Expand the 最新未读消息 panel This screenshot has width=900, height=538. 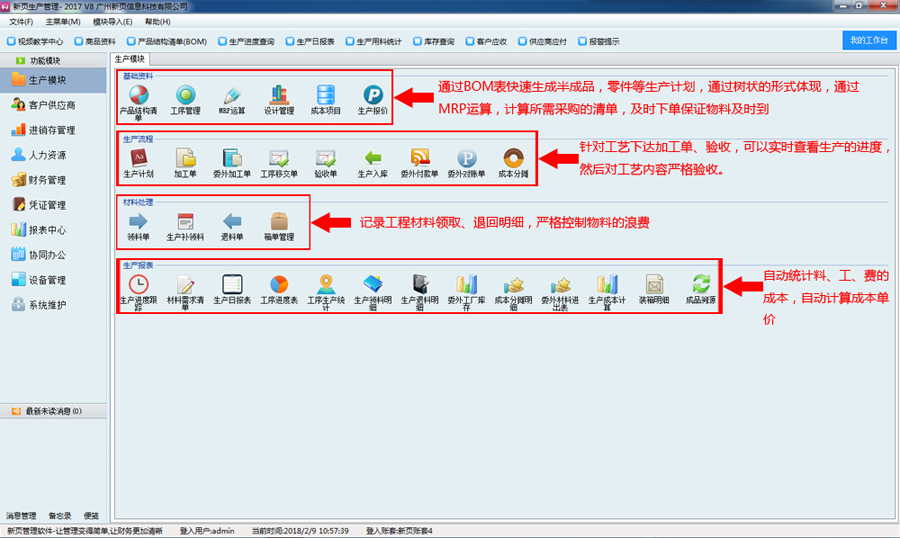[52, 411]
